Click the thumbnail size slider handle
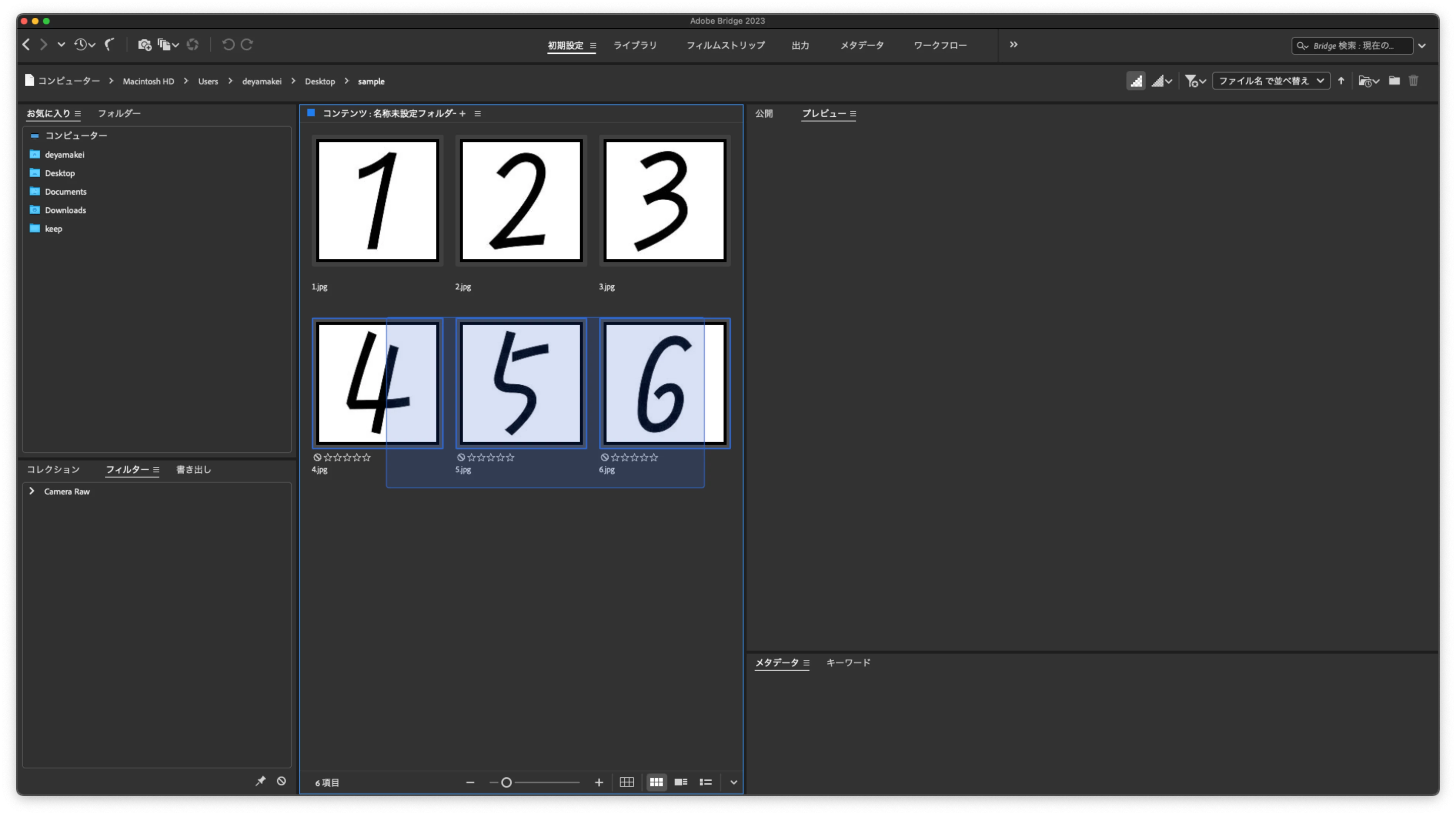 point(507,782)
